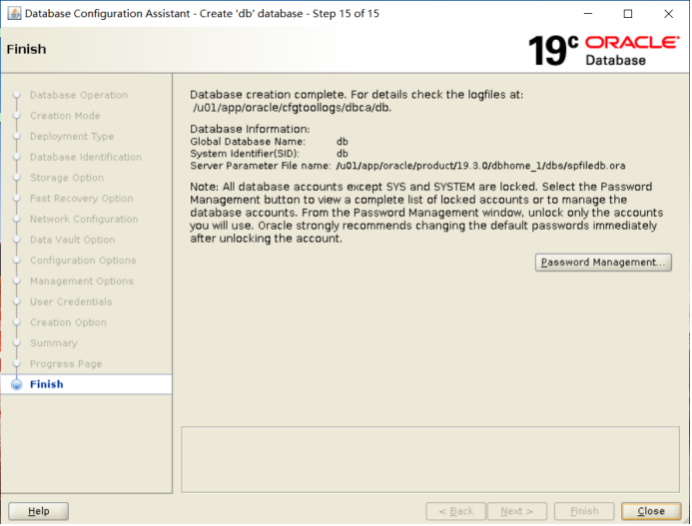Select the Storage Option step
The image size is (692, 526).
[x=67, y=178]
